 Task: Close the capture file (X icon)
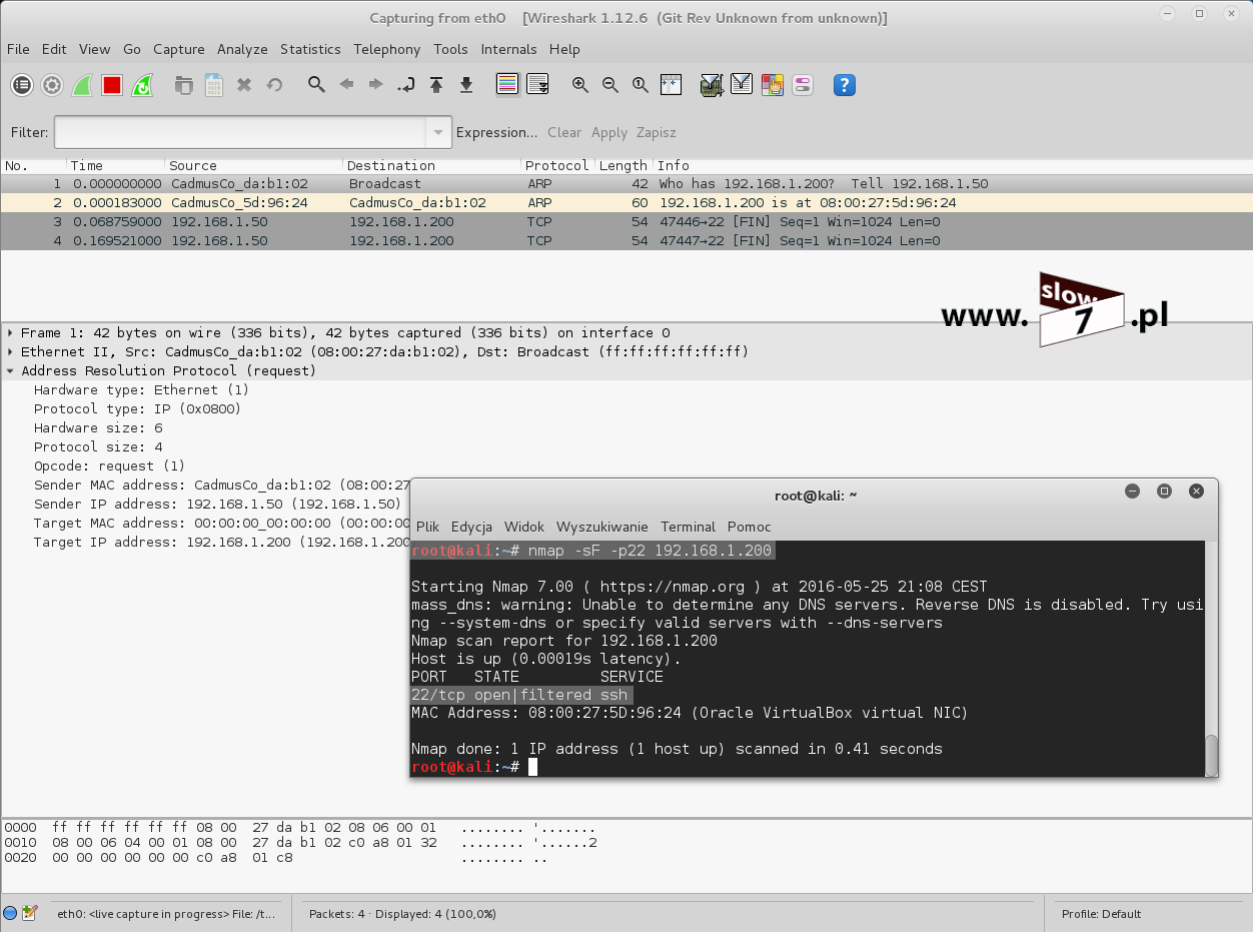coord(244,85)
